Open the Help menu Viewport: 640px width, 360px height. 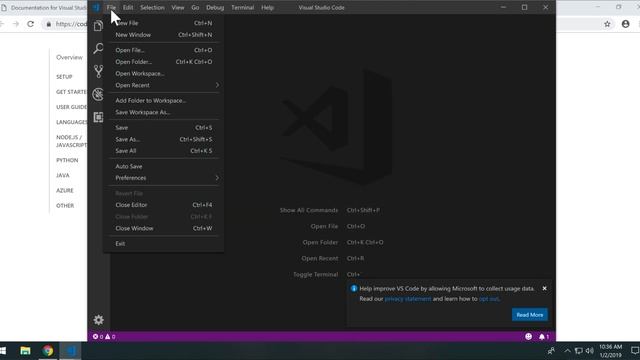pyautogui.click(x=267, y=7)
